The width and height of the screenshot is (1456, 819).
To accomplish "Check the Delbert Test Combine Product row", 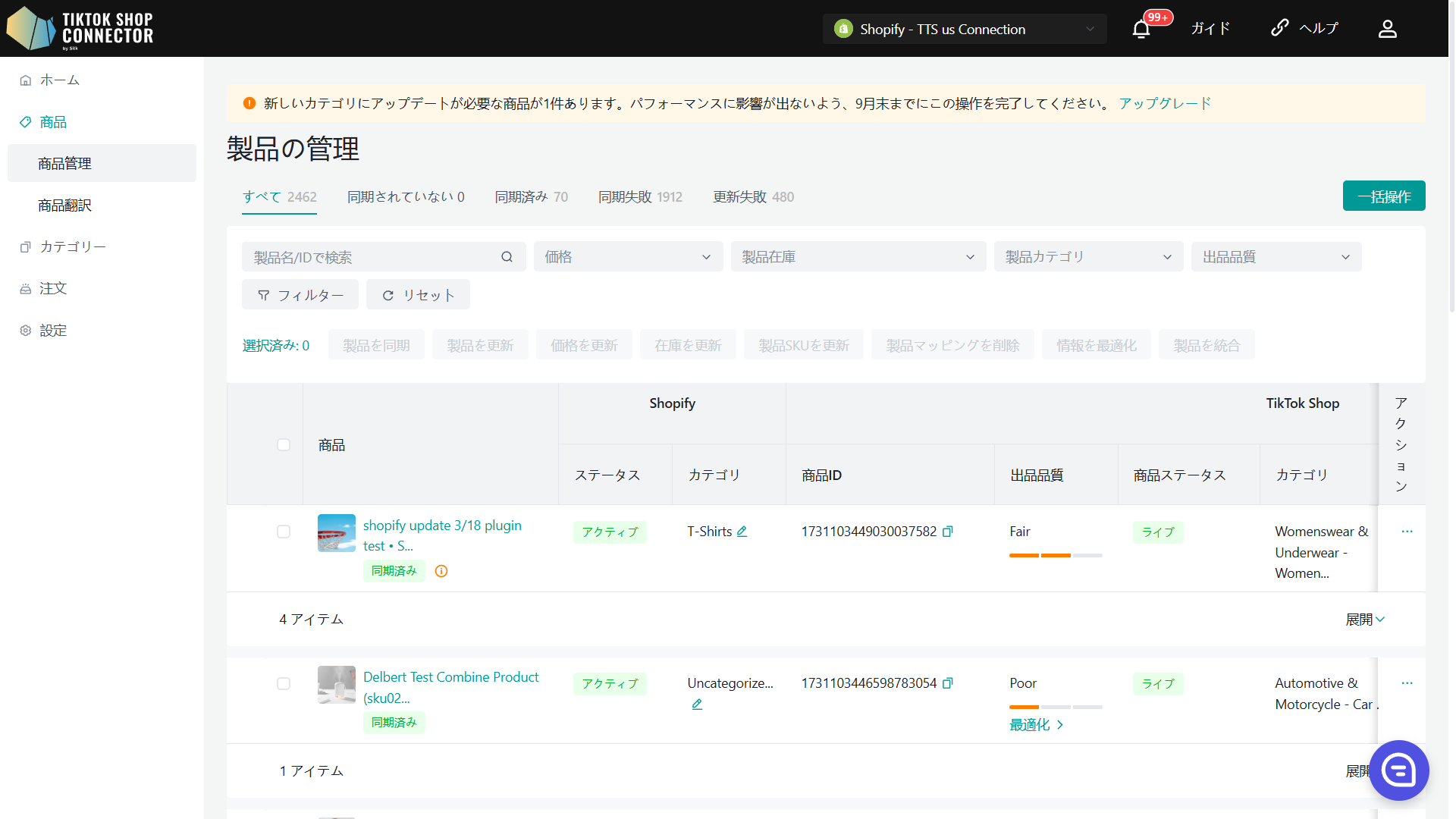I will click(x=284, y=683).
